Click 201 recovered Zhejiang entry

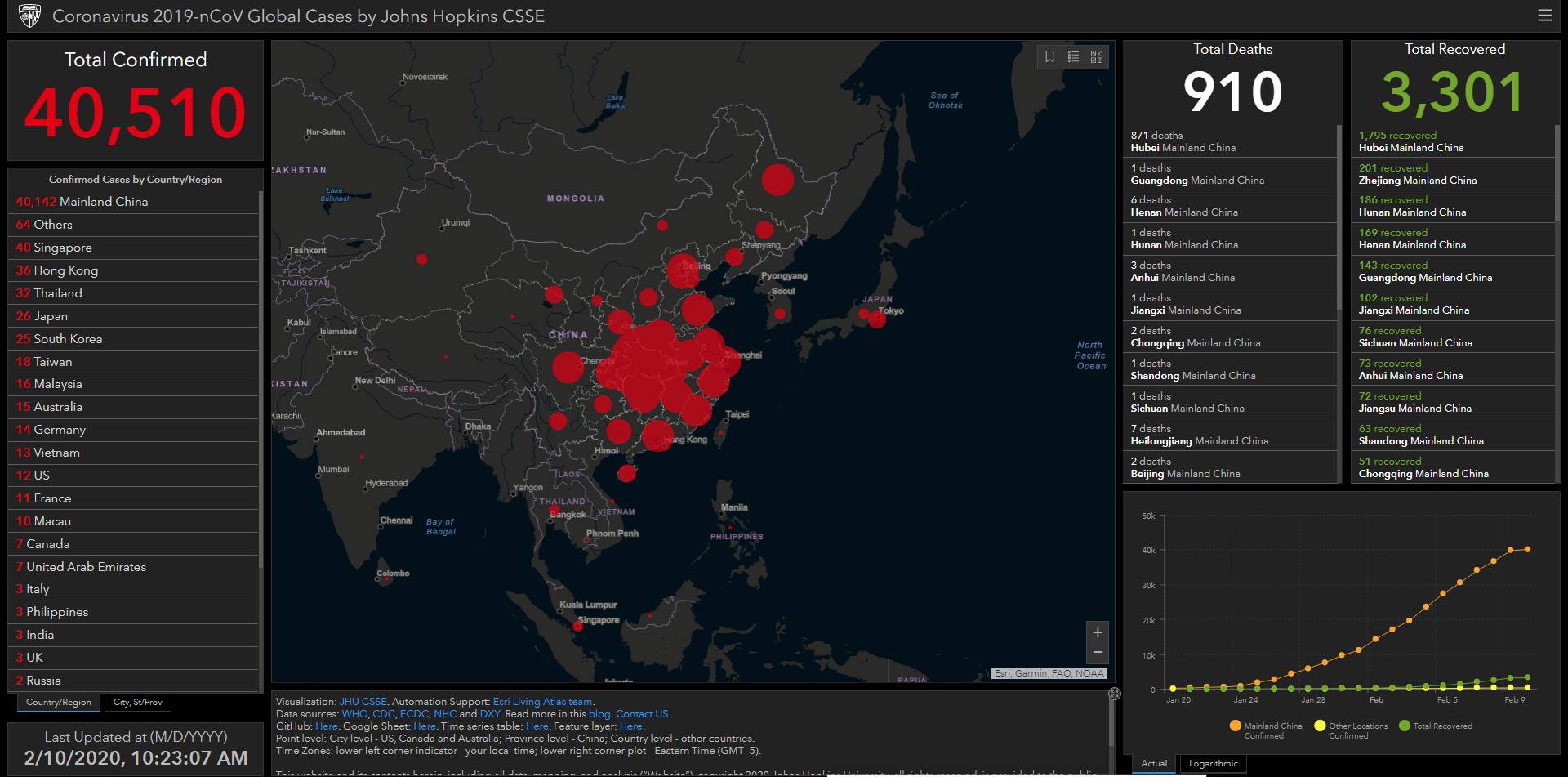[1454, 174]
